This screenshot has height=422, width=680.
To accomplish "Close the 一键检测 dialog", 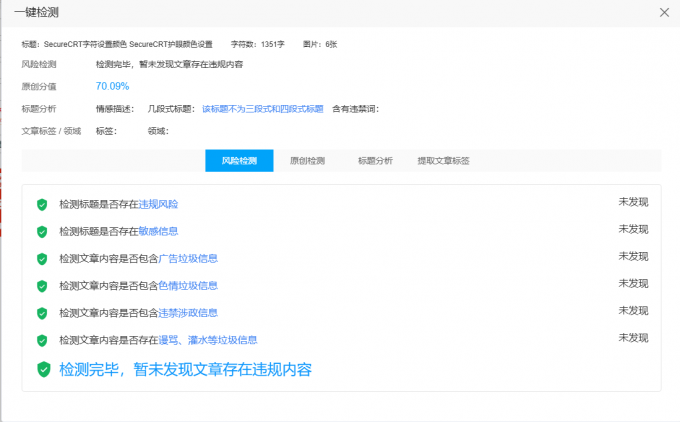I will [664, 13].
